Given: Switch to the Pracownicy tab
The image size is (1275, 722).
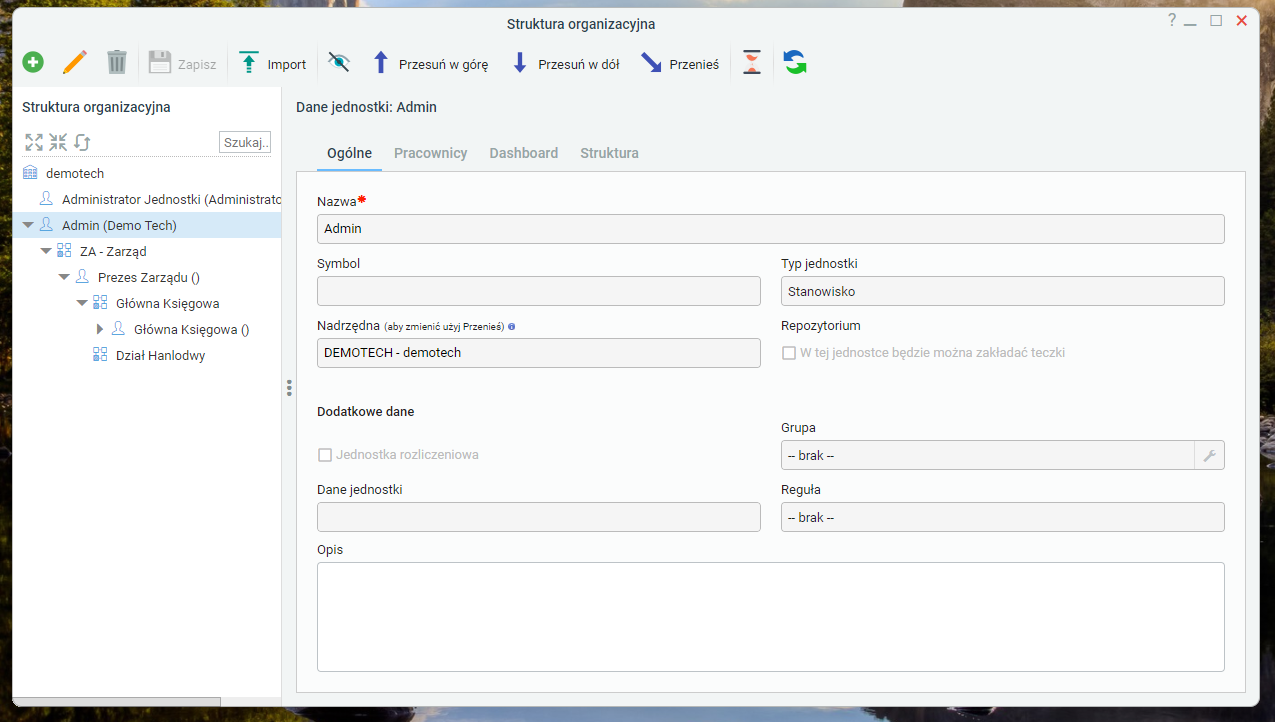Looking at the screenshot, I should pos(430,153).
